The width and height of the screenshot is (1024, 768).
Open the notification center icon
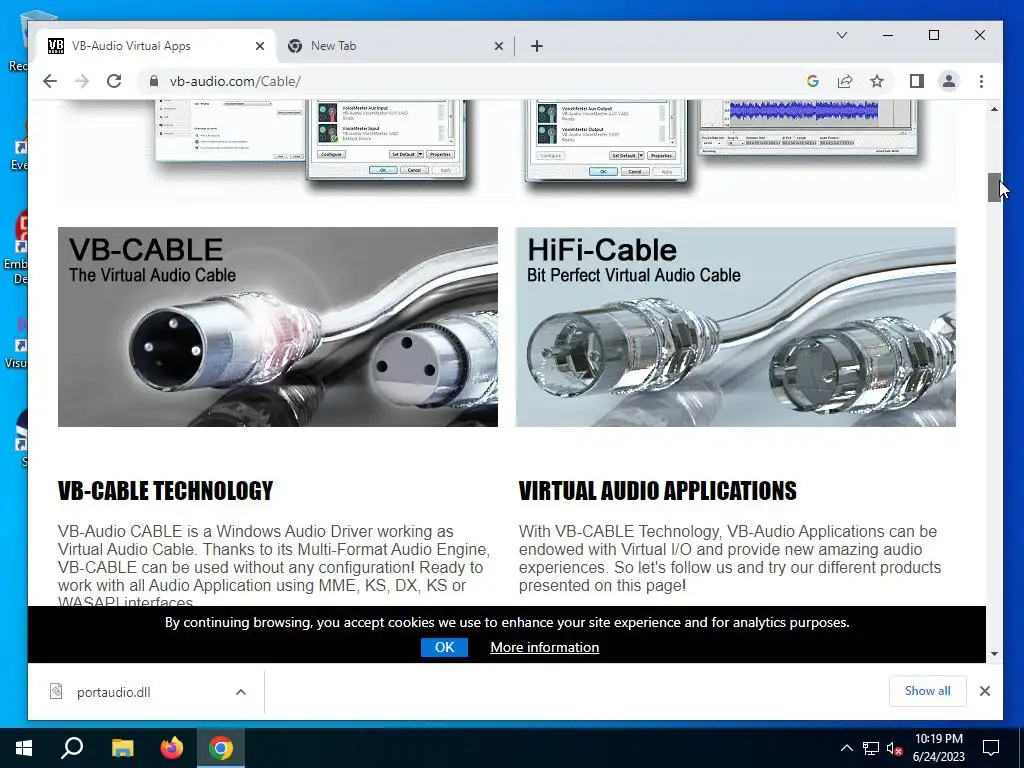point(991,748)
